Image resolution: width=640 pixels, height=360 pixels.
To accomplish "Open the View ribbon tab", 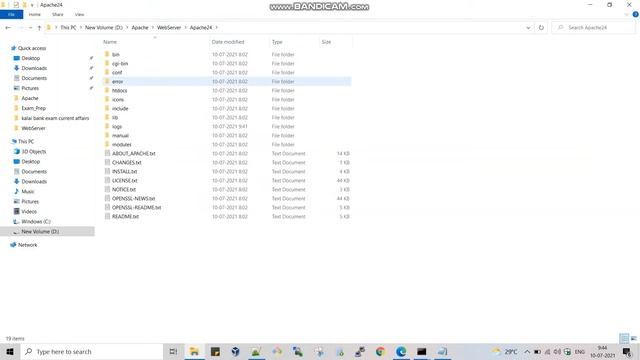I will tap(79, 14).
